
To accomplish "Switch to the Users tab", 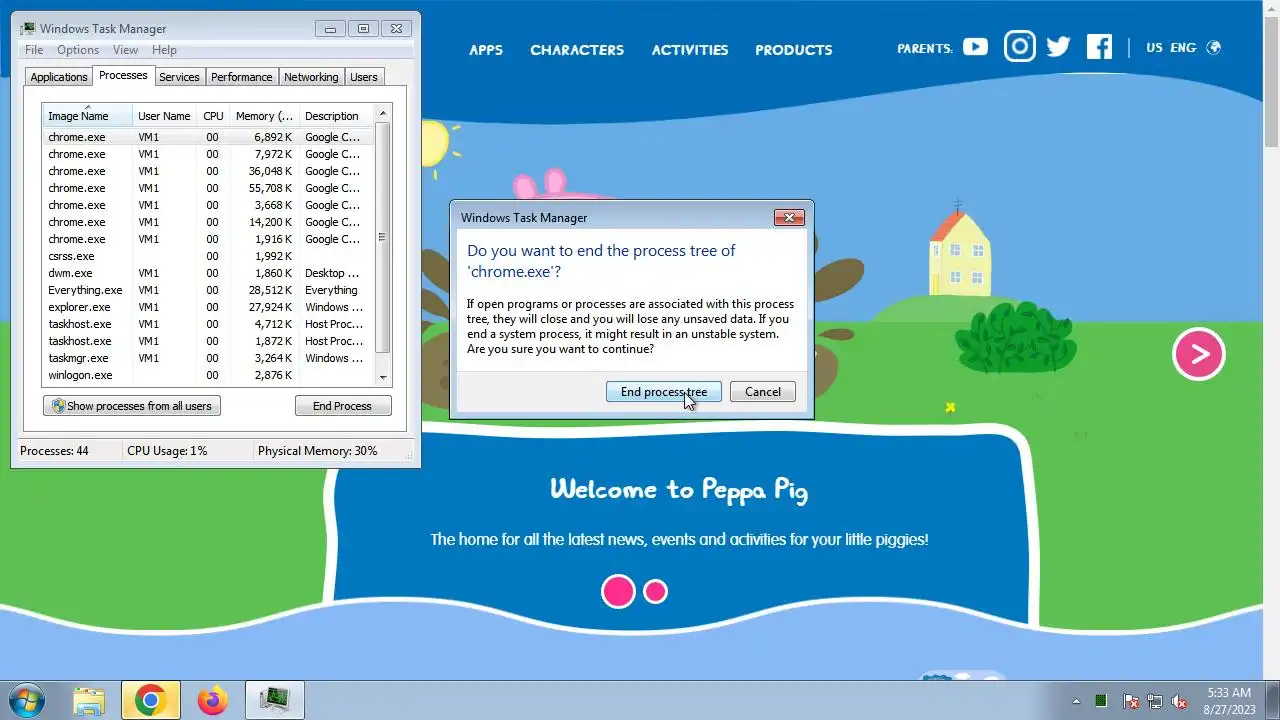I will 364,77.
